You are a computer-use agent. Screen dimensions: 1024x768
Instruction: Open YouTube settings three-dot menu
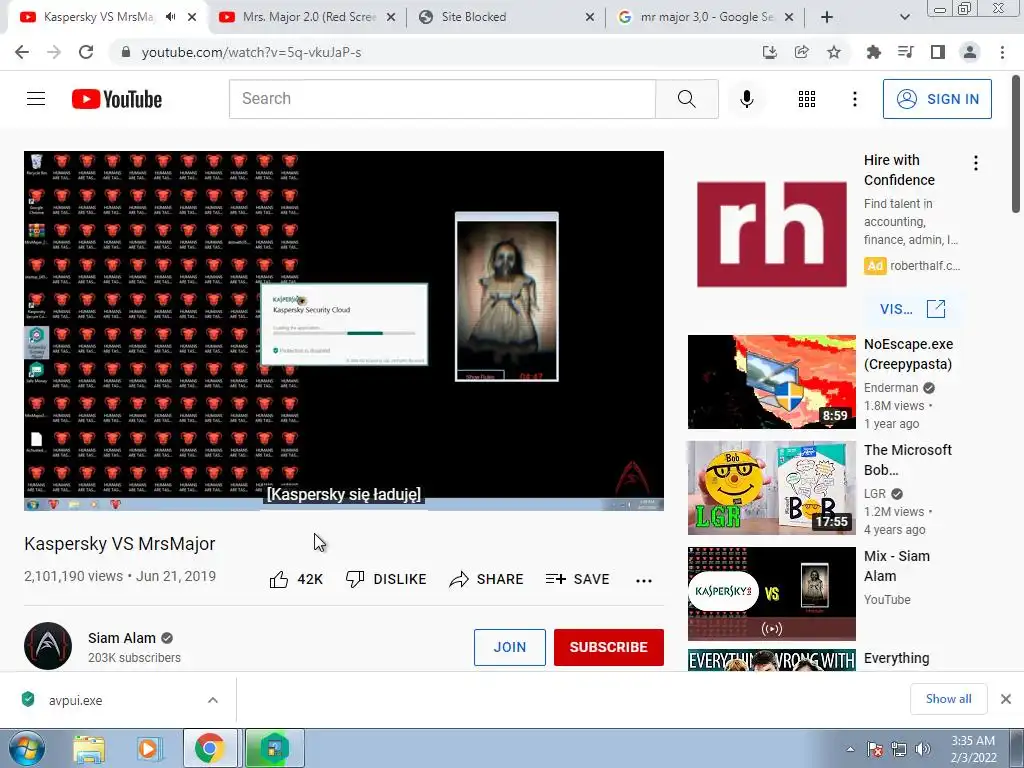tap(855, 99)
